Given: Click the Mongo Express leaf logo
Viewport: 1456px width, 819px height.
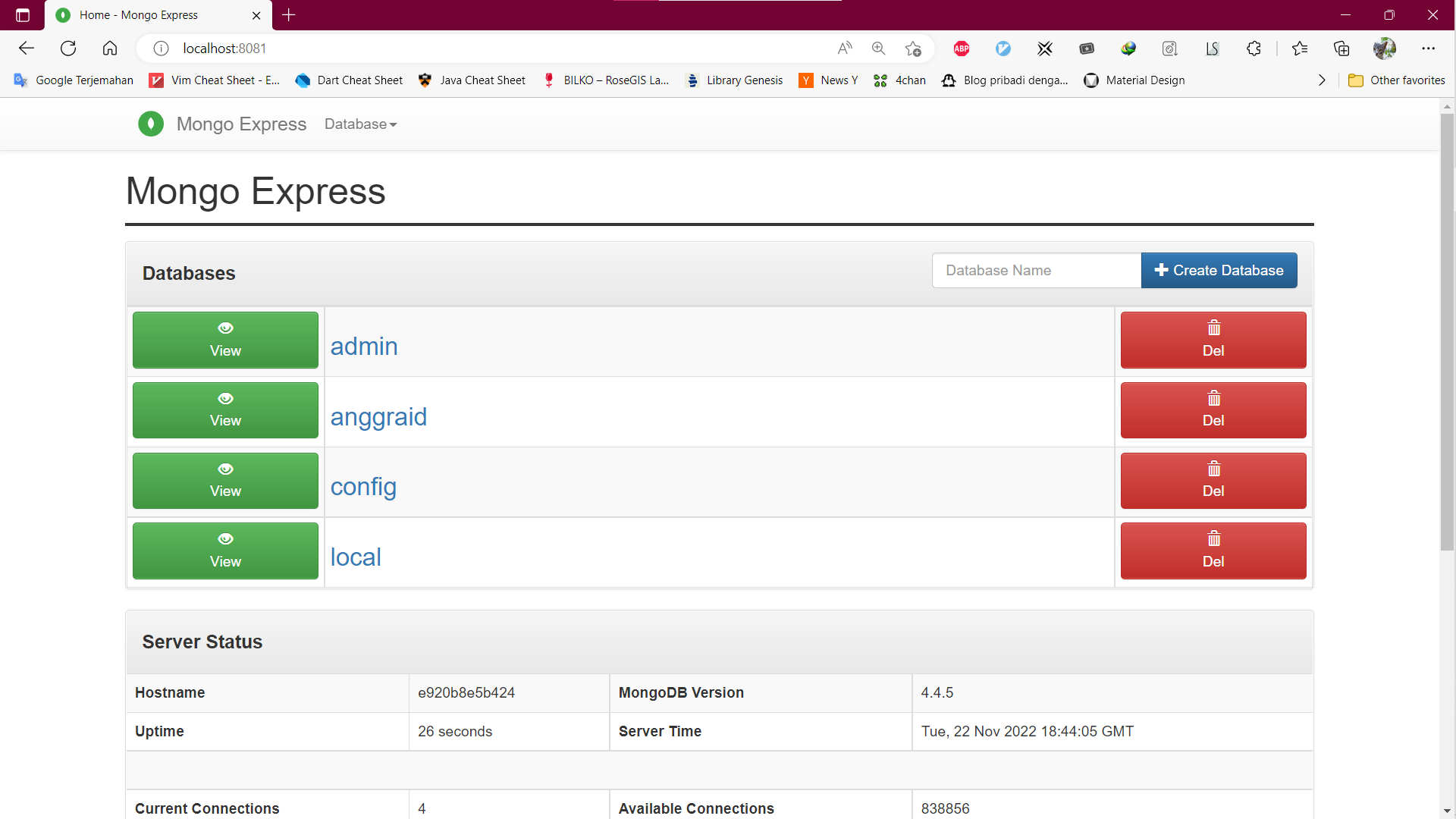Looking at the screenshot, I should [x=151, y=124].
